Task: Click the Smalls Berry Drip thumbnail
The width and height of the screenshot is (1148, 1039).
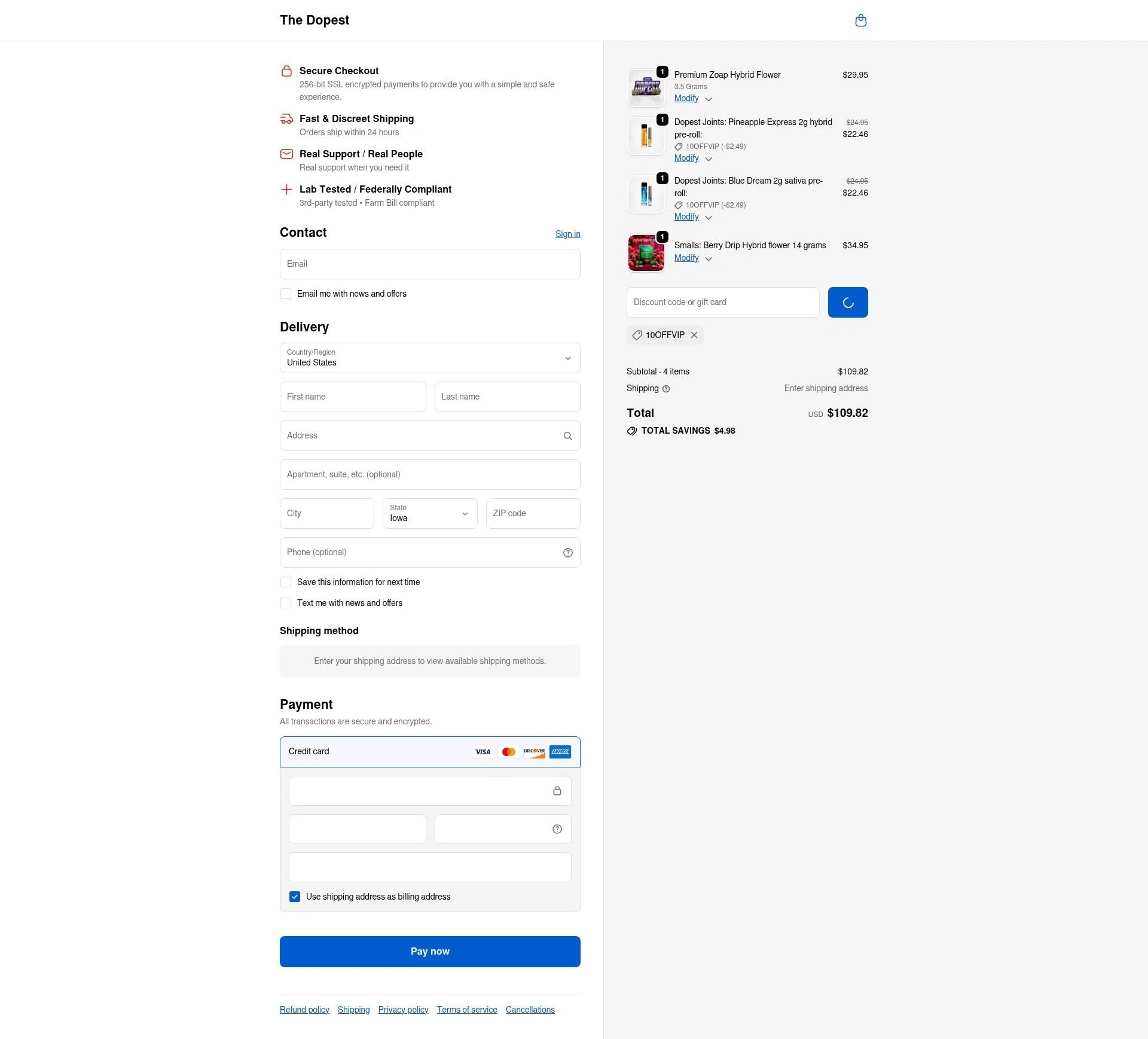Action: click(x=646, y=253)
